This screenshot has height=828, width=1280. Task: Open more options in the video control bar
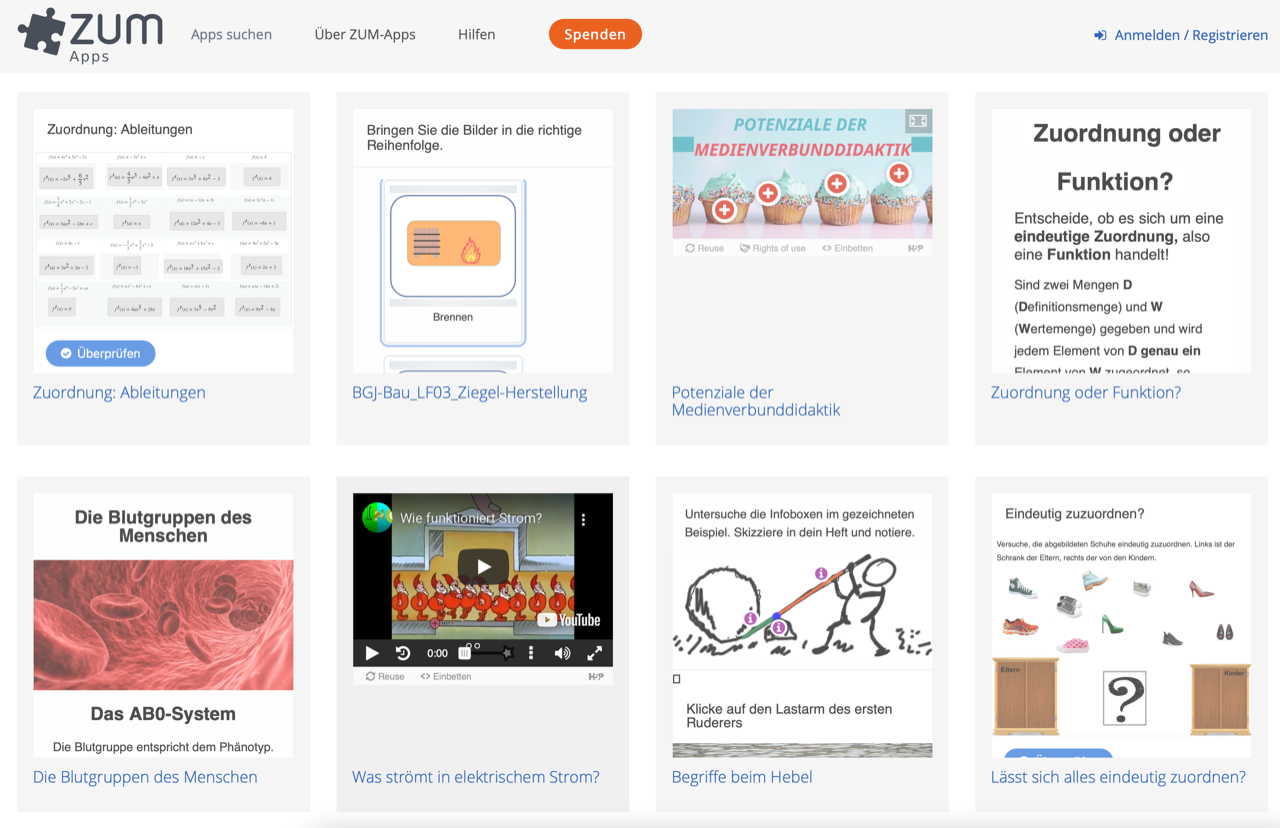(530, 653)
